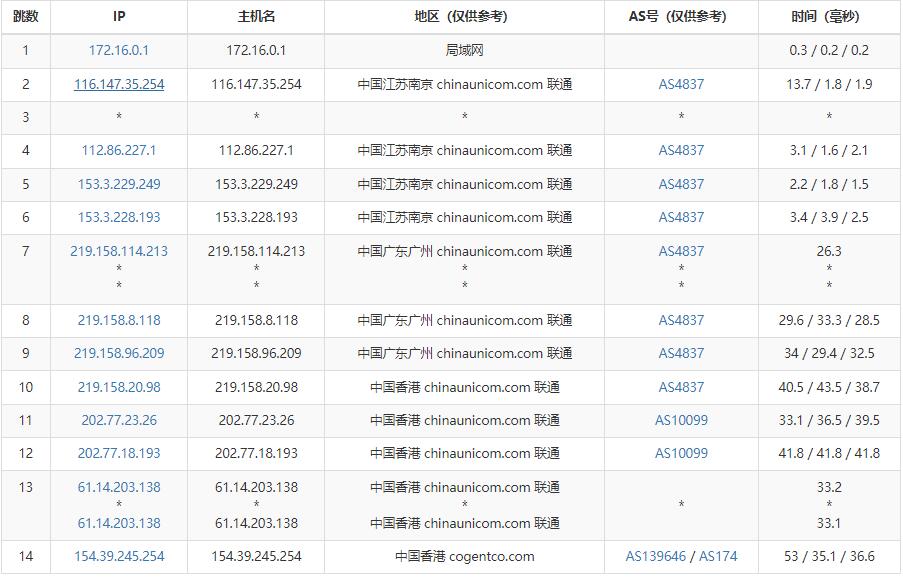Click region cell in hop 2 row

click(464, 84)
